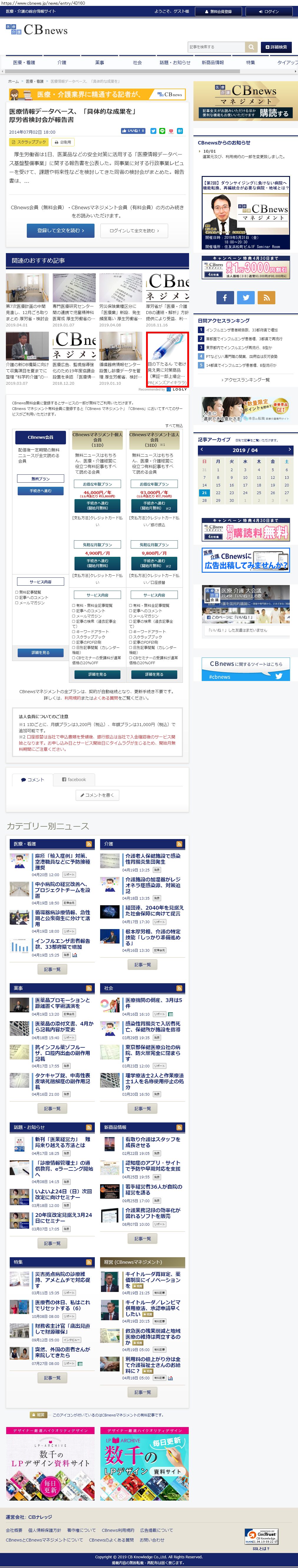Open 介護老人保健施設で感染性胃腸炎集団発生 article

coord(153,858)
